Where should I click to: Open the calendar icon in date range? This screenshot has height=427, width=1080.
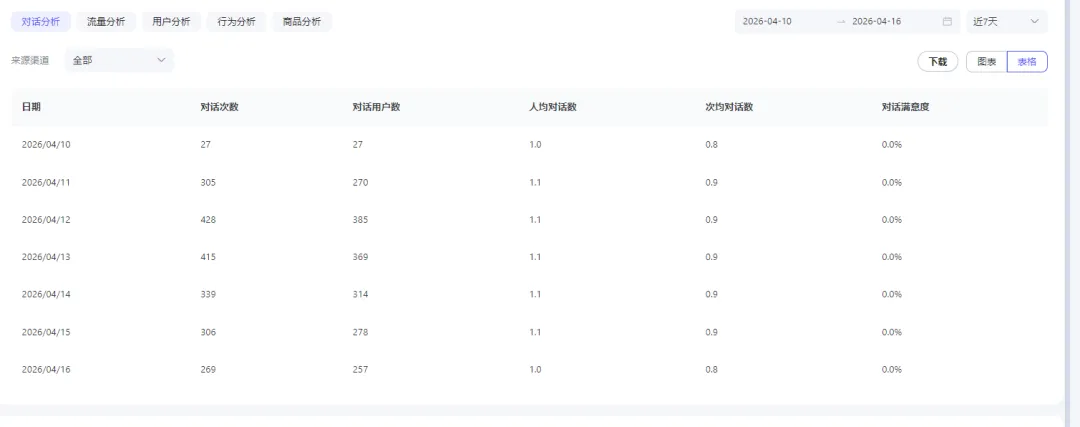click(947, 21)
